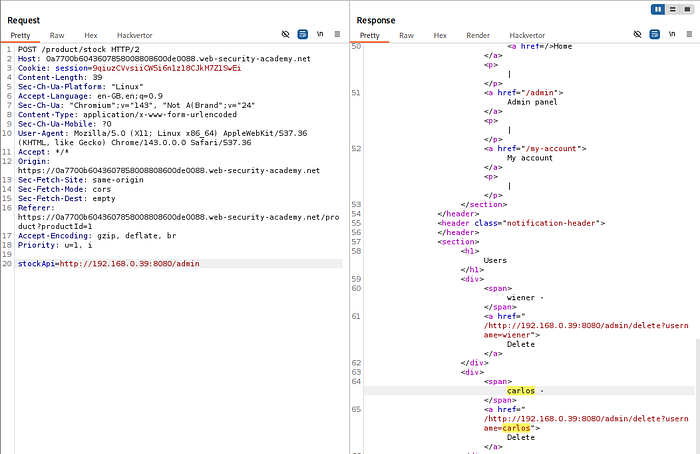Open the Response Render tab
The height and width of the screenshot is (454, 700).
coord(478,35)
